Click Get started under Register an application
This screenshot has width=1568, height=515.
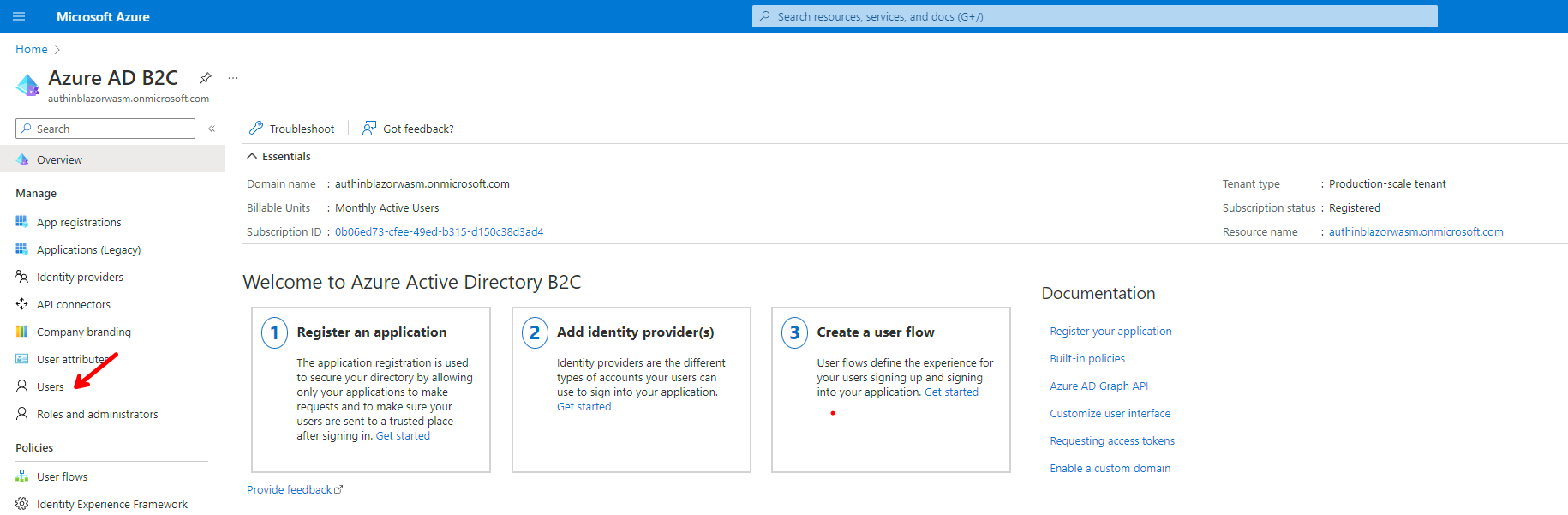coord(403,435)
